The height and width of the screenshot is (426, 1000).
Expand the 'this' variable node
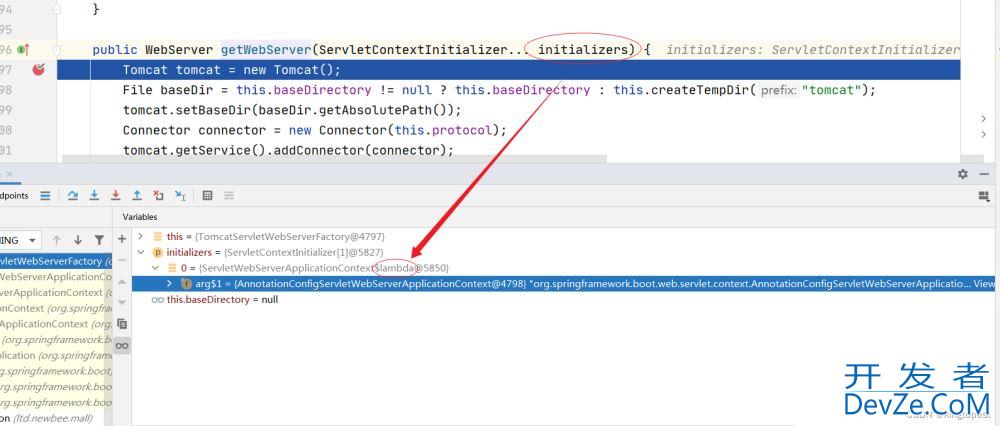coord(140,236)
